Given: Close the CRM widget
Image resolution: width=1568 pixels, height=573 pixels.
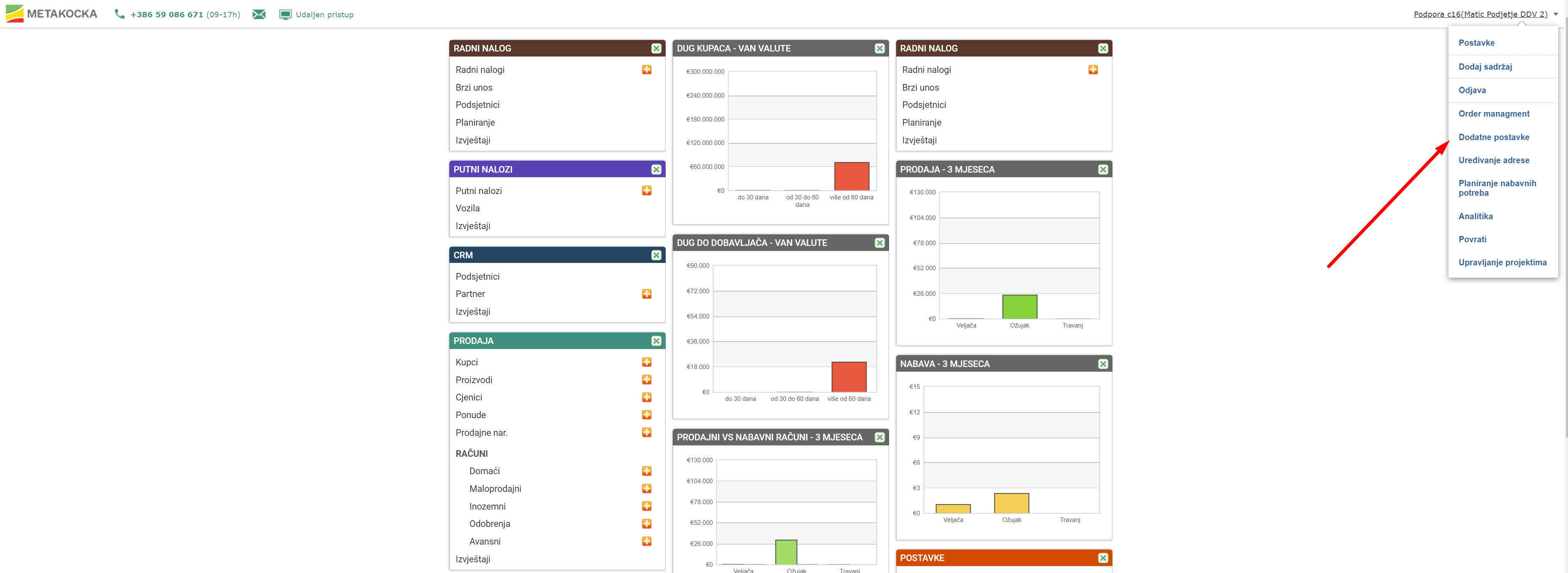Looking at the screenshot, I should pyautogui.click(x=655, y=255).
